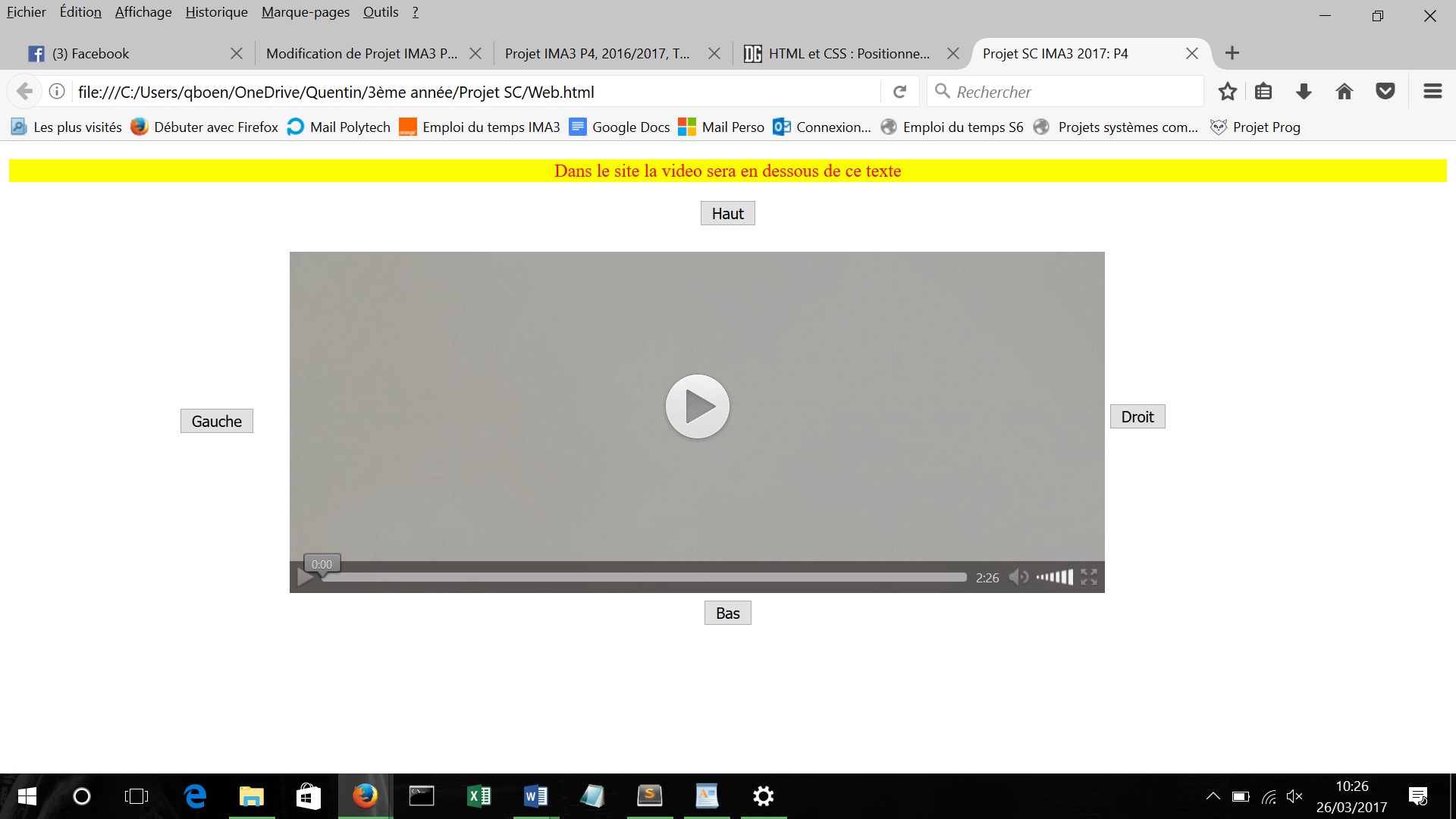Open a new tab with plus button
1456x819 pixels.
pos(1232,53)
